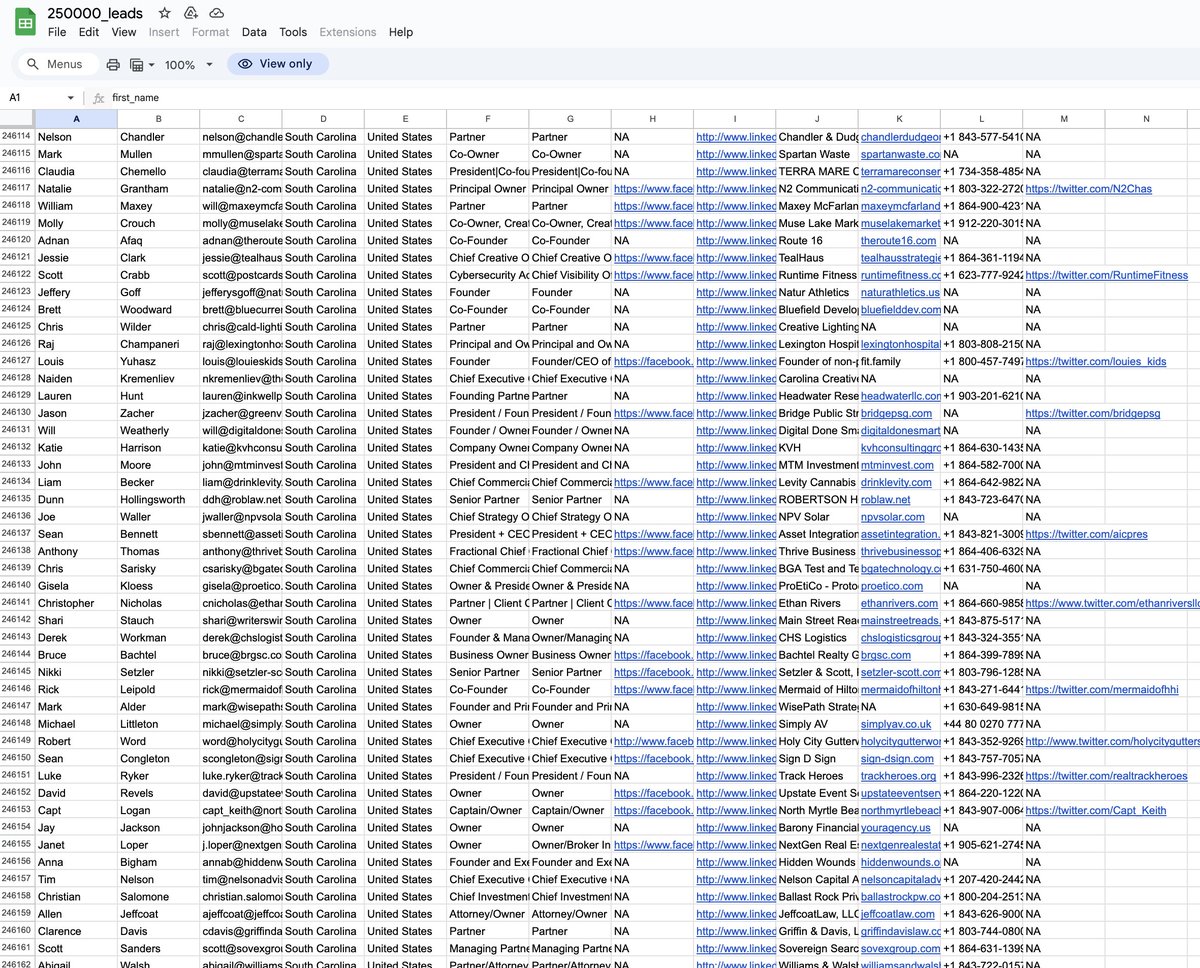Open the simplyav.co.uk website link
Viewport: 1200px width, 968px height.
[x=896, y=724]
